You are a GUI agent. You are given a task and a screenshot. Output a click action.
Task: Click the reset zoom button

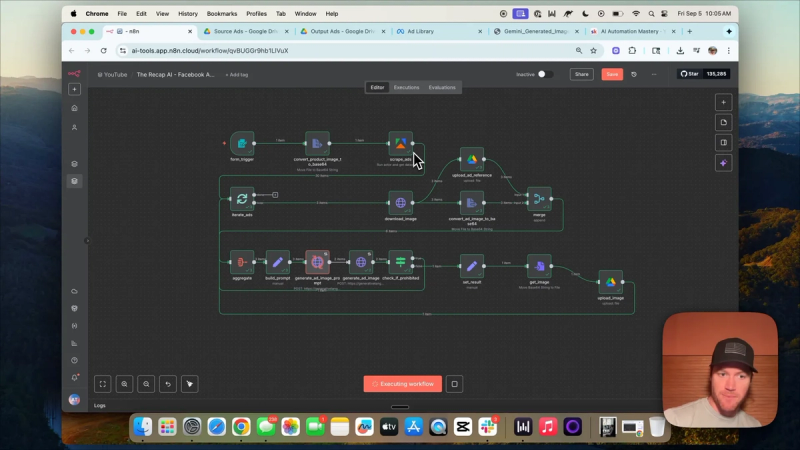click(168, 384)
